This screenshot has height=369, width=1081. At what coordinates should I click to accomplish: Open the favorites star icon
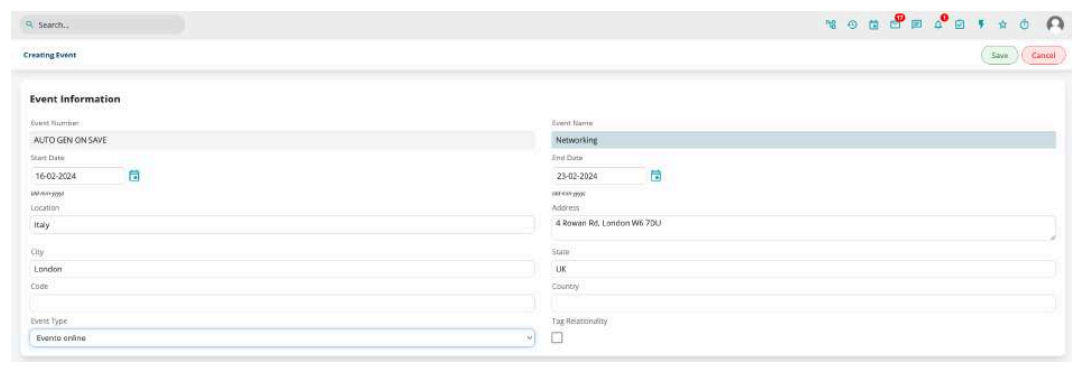pos(1003,25)
